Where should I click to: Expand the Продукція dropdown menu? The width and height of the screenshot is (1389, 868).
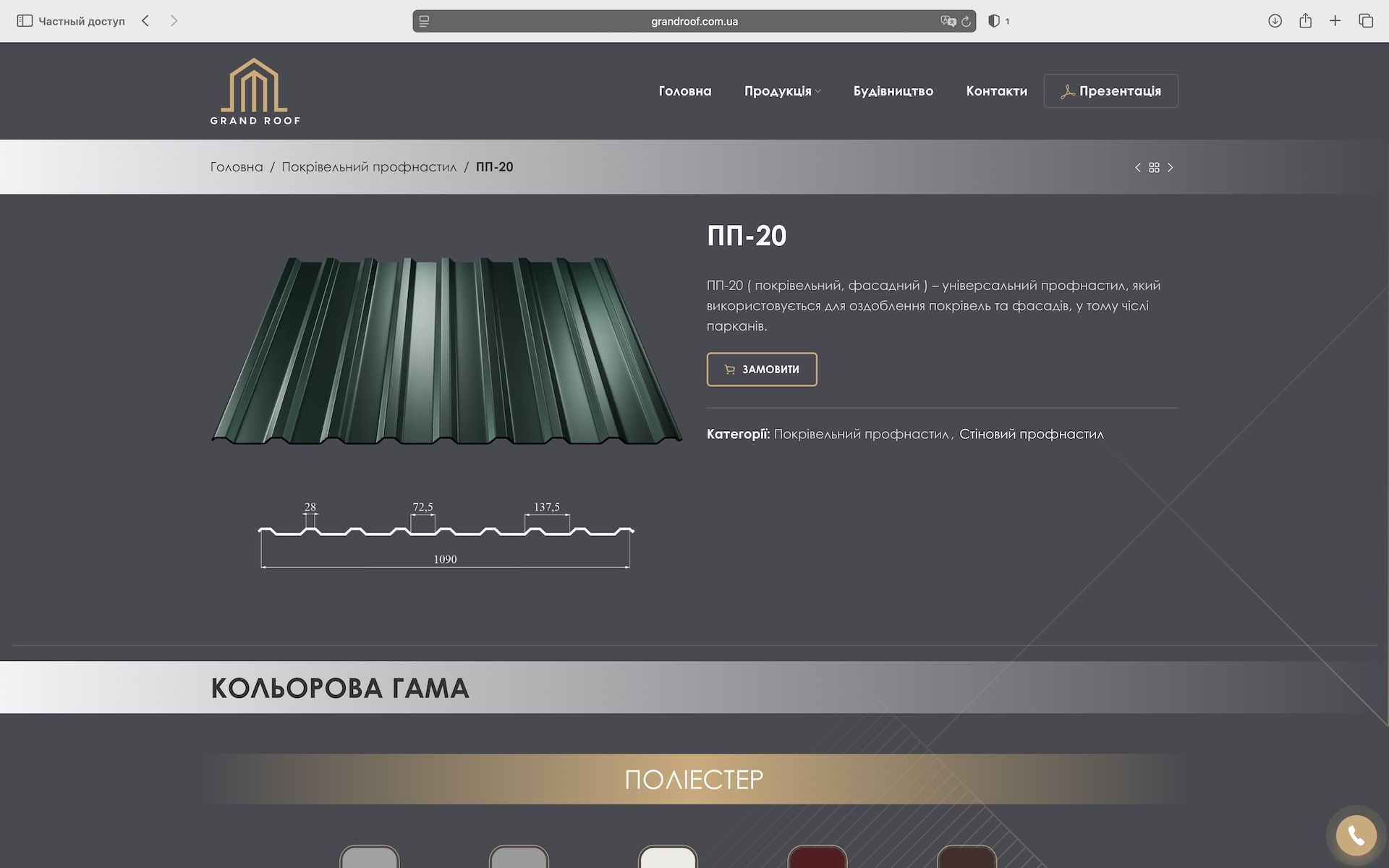[782, 91]
